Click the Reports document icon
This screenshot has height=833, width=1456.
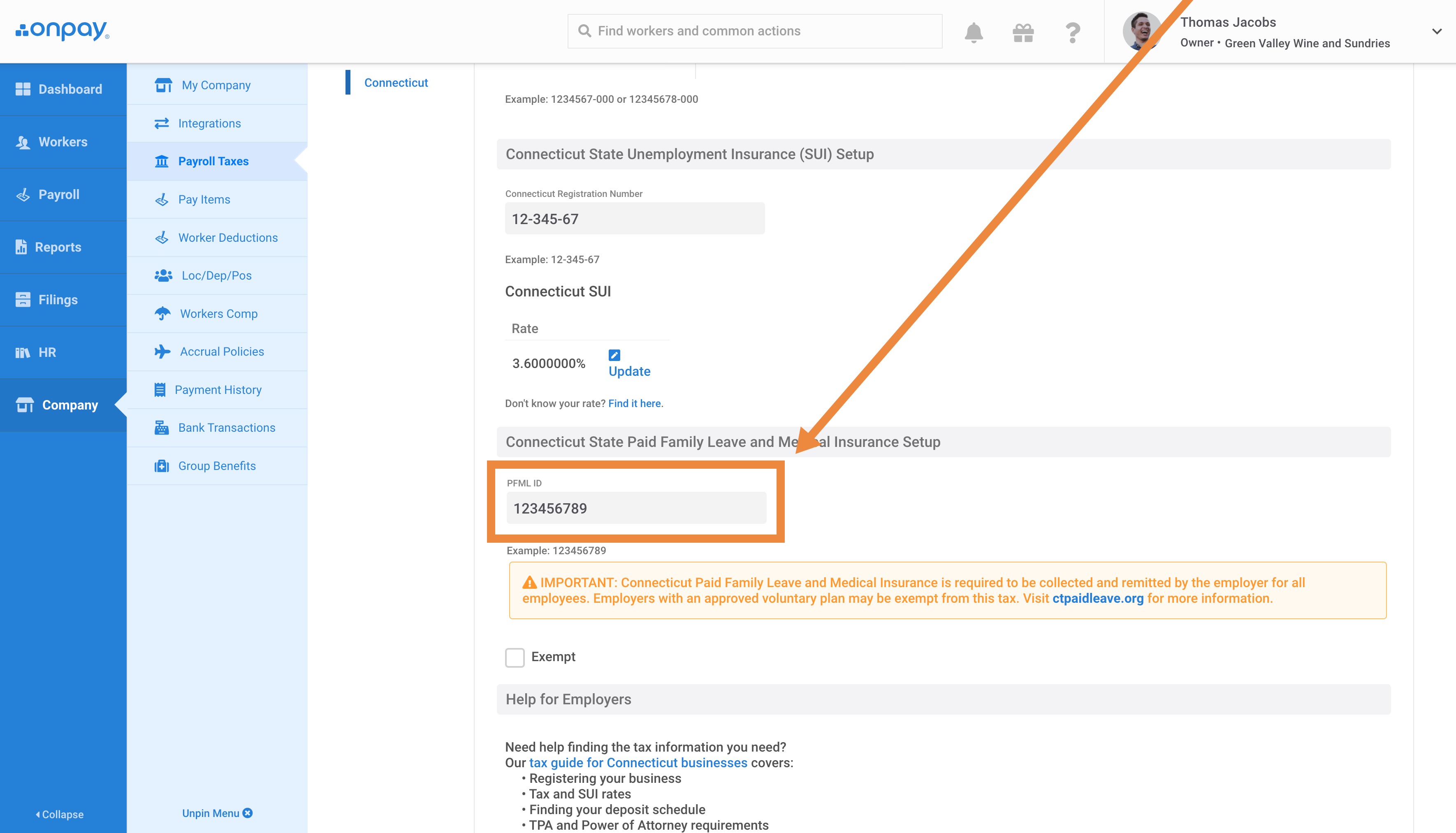[21, 247]
